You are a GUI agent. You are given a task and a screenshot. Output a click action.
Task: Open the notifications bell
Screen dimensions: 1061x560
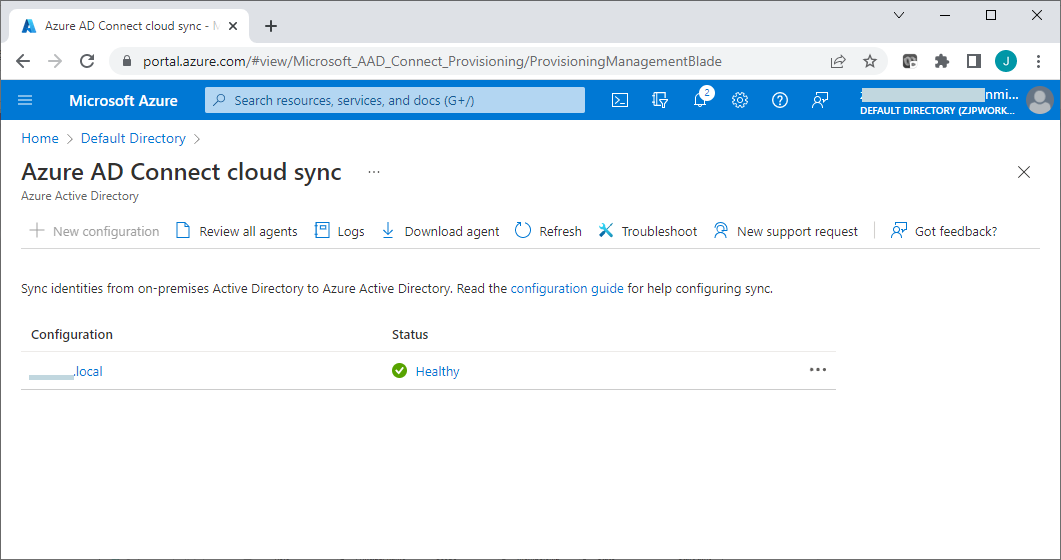[x=700, y=100]
